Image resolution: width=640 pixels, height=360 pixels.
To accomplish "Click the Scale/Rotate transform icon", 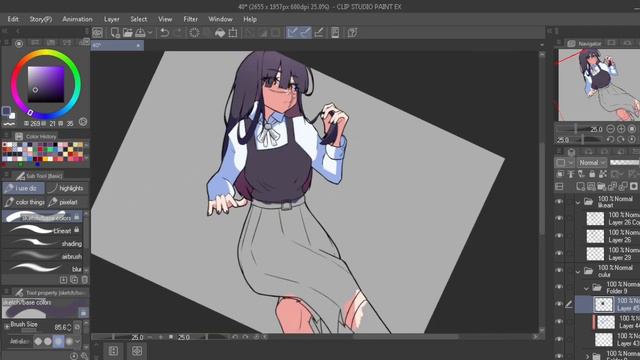I will click(233, 33).
